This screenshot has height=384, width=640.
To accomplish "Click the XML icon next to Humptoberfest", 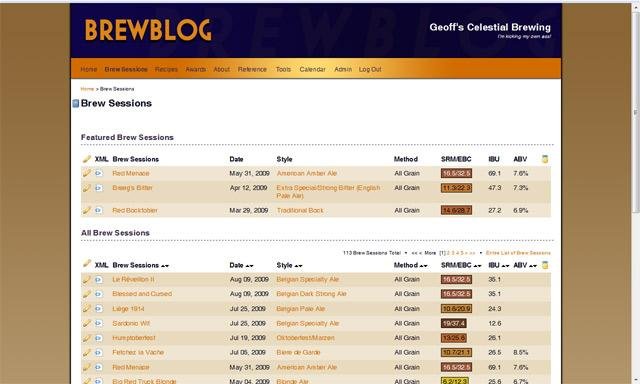I will point(99,338).
